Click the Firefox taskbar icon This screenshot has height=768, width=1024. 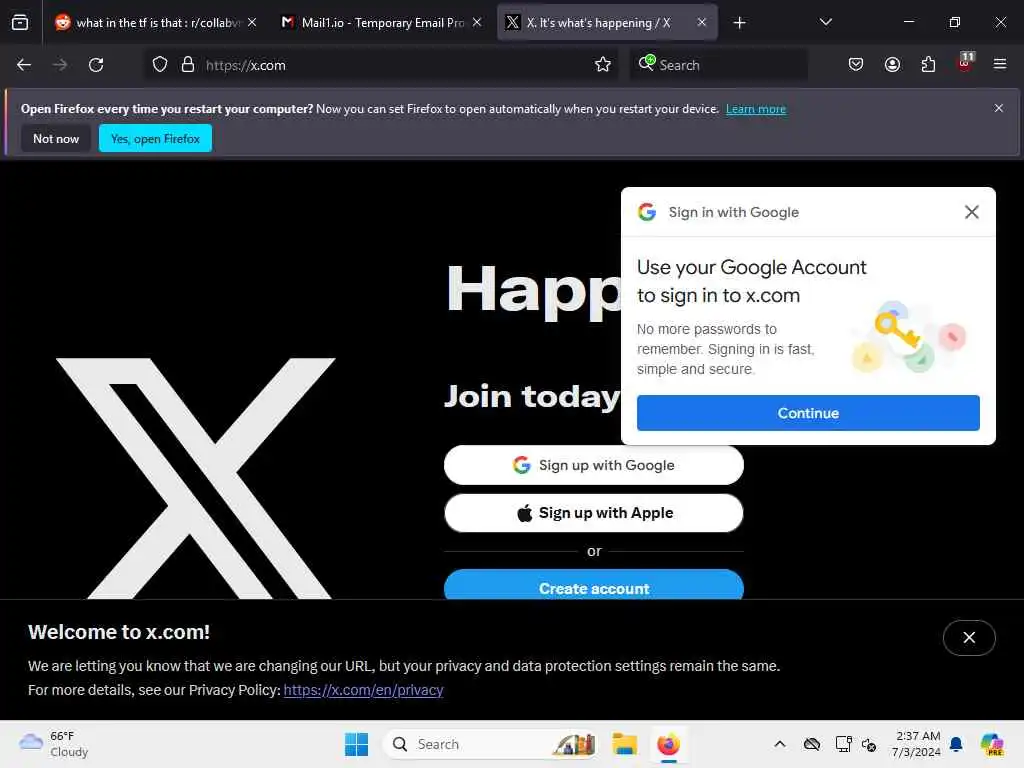[x=668, y=744]
